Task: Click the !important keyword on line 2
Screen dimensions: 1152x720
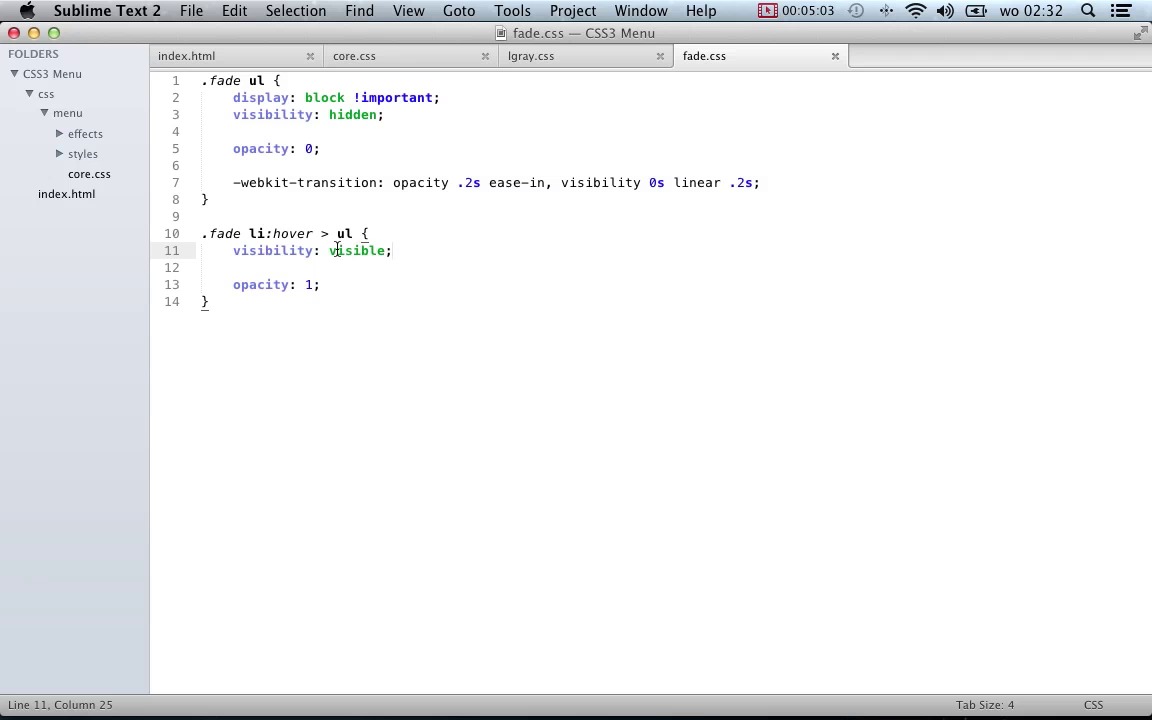Action: (x=393, y=98)
